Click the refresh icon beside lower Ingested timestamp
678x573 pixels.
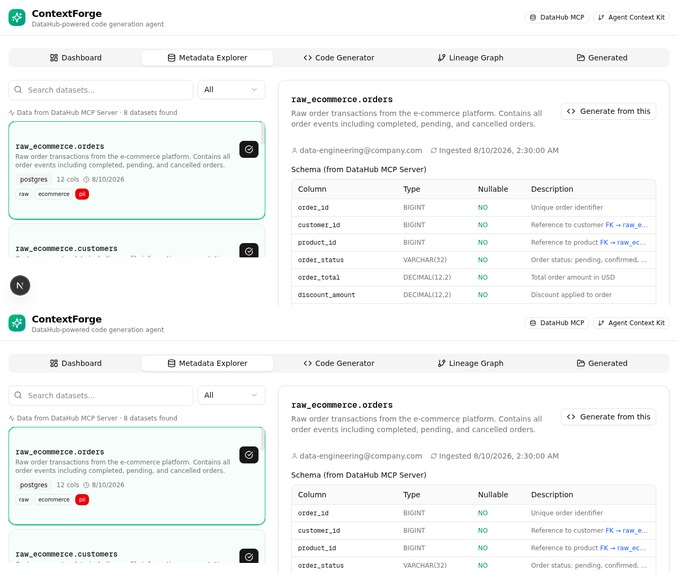tap(434, 456)
